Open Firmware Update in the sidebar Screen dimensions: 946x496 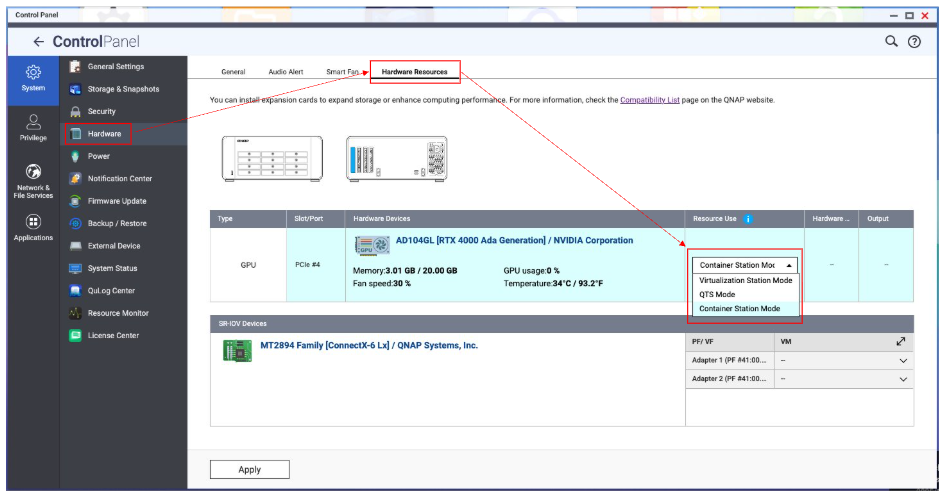(118, 201)
